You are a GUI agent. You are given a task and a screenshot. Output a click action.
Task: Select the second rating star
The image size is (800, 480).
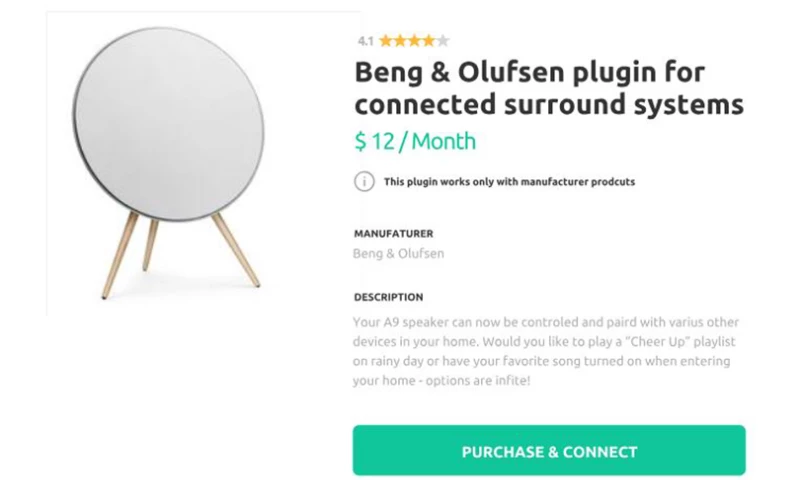pos(399,41)
